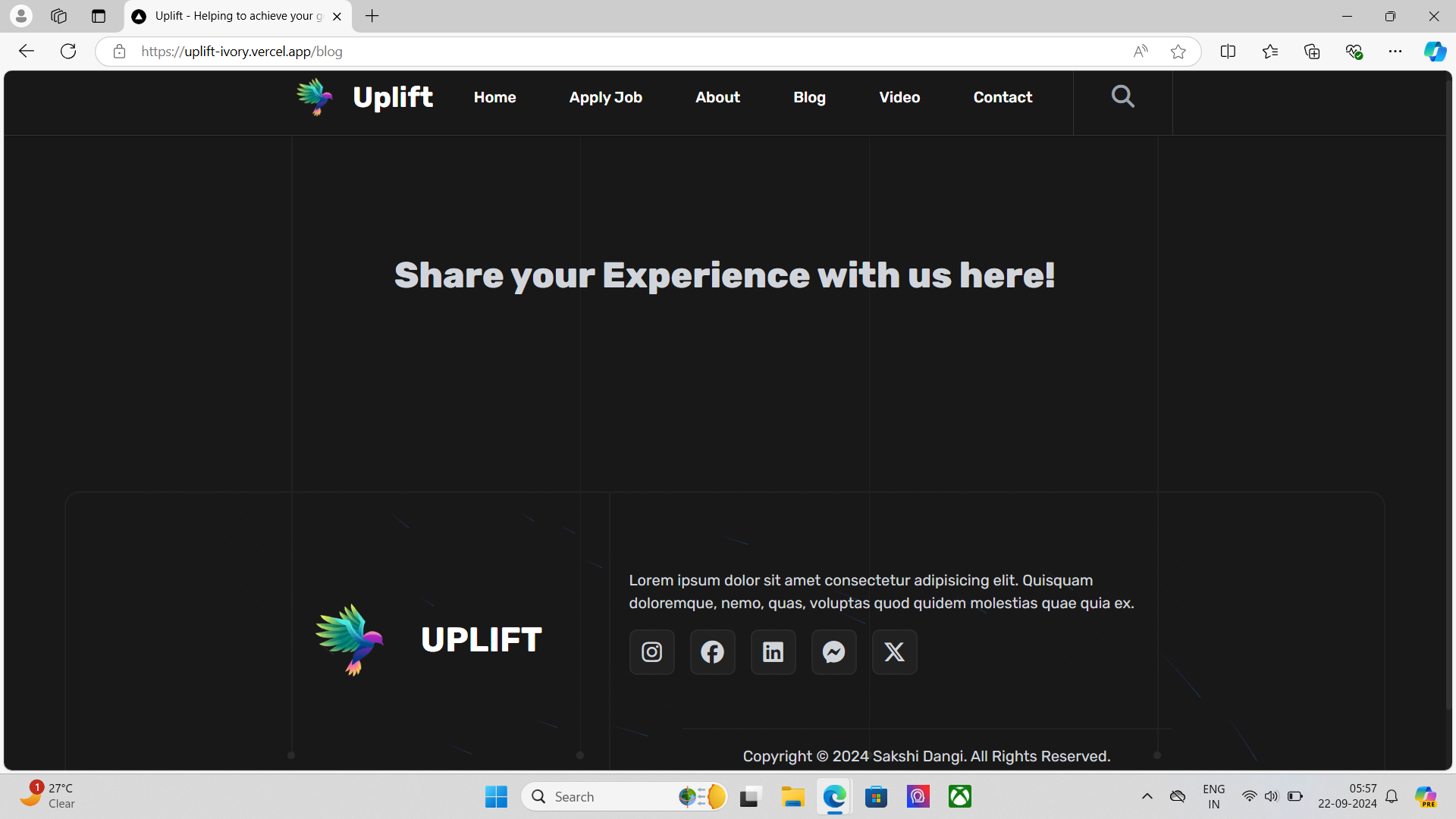Select the LinkedIn icon
Image resolution: width=1456 pixels, height=819 pixels.
[773, 651]
